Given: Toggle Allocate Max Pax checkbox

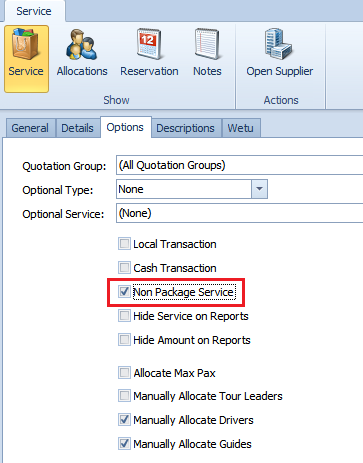Looking at the screenshot, I should [124, 373].
